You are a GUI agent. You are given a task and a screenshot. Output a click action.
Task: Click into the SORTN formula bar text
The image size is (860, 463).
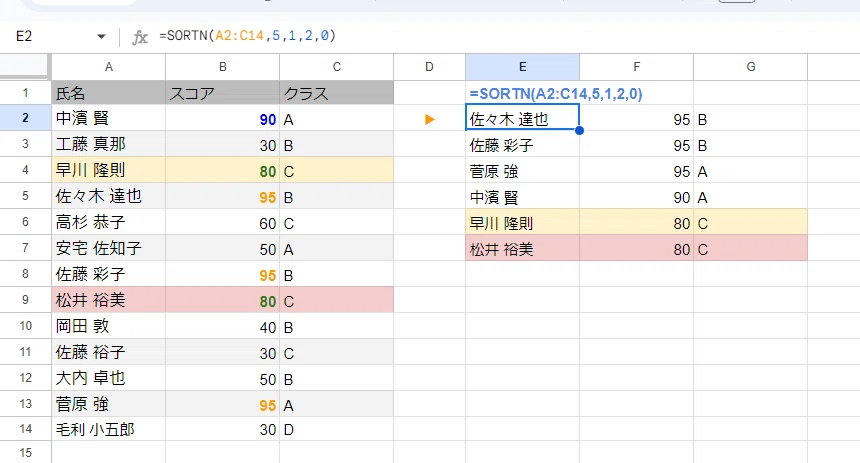click(247, 36)
